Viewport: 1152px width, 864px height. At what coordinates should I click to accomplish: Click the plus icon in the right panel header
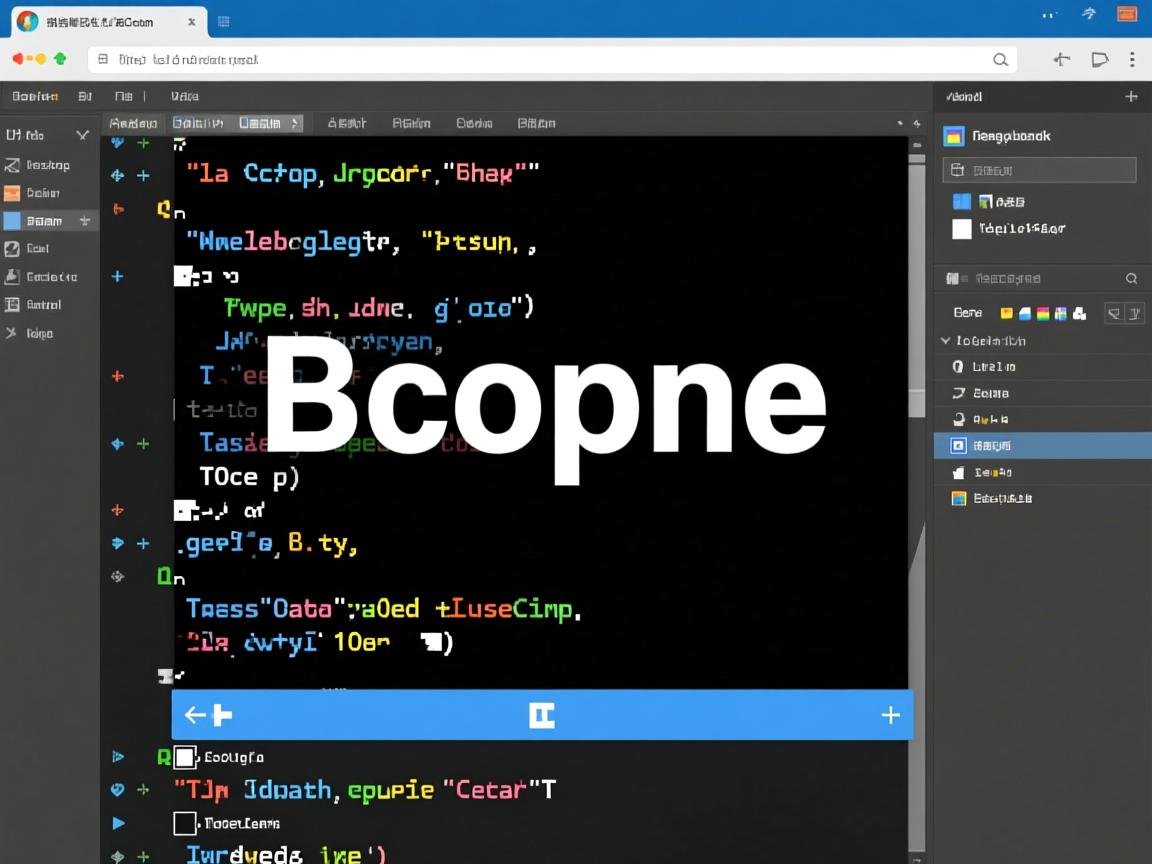(x=1131, y=97)
